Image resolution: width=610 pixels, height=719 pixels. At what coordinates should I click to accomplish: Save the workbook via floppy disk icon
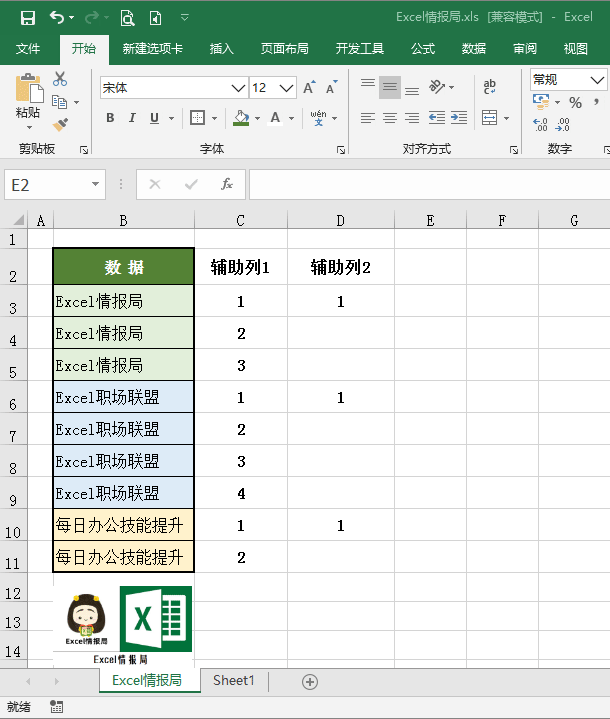pos(28,18)
